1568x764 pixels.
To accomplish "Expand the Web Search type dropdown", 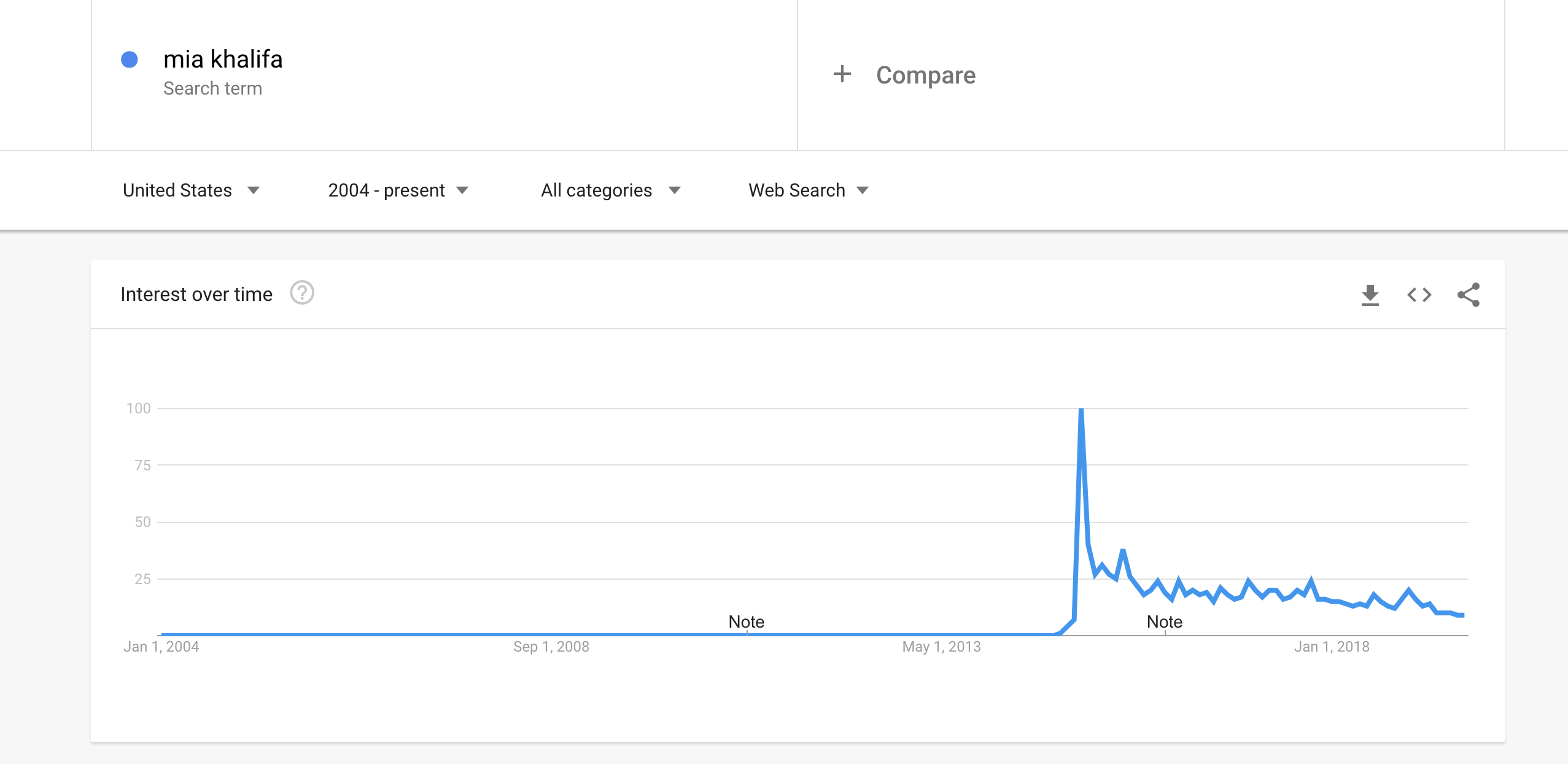I will (809, 190).
